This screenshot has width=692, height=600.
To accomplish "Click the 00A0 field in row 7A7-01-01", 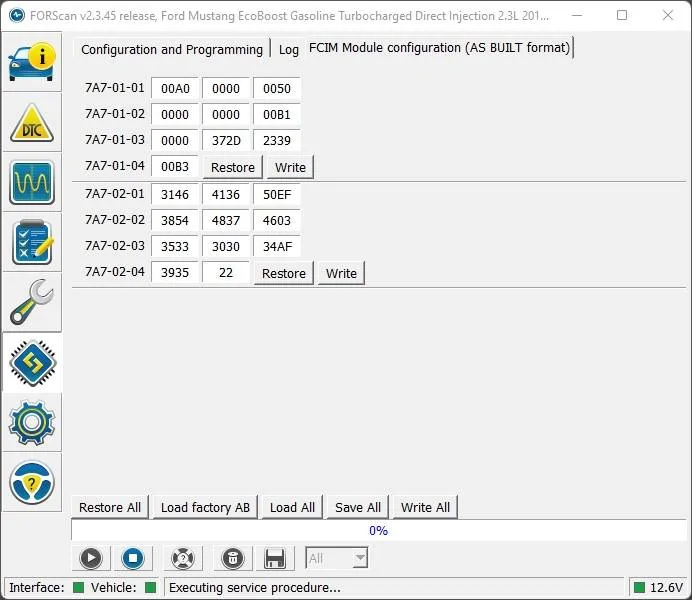I will point(175,88).
